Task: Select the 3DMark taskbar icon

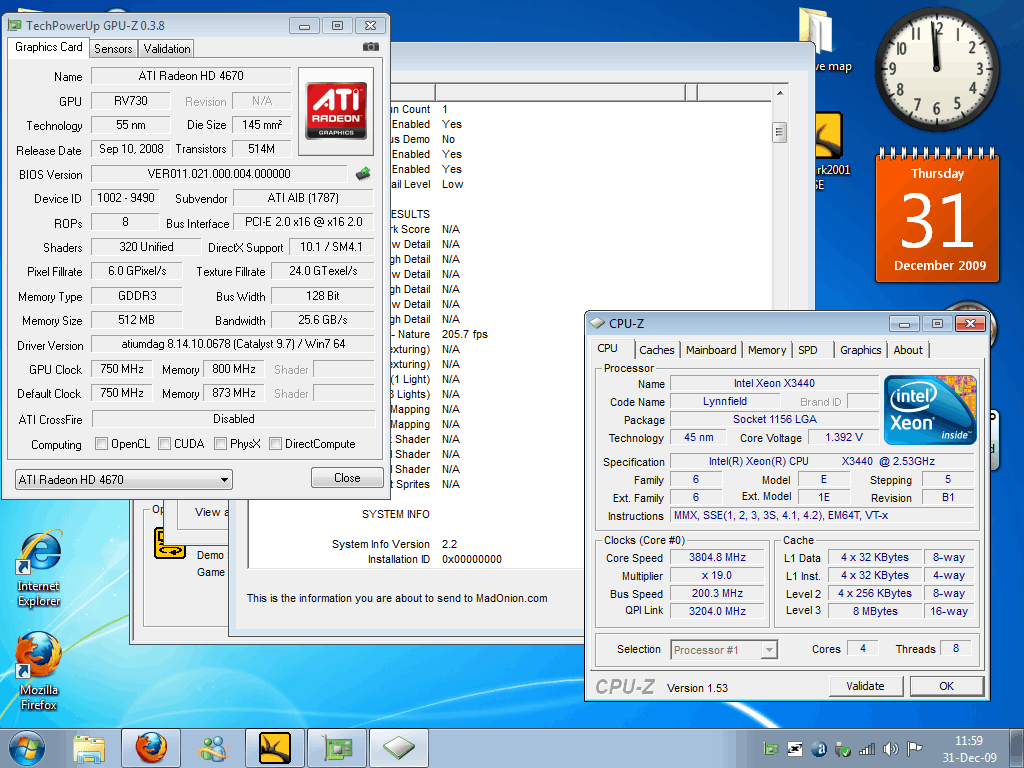Action: (274, 747)
